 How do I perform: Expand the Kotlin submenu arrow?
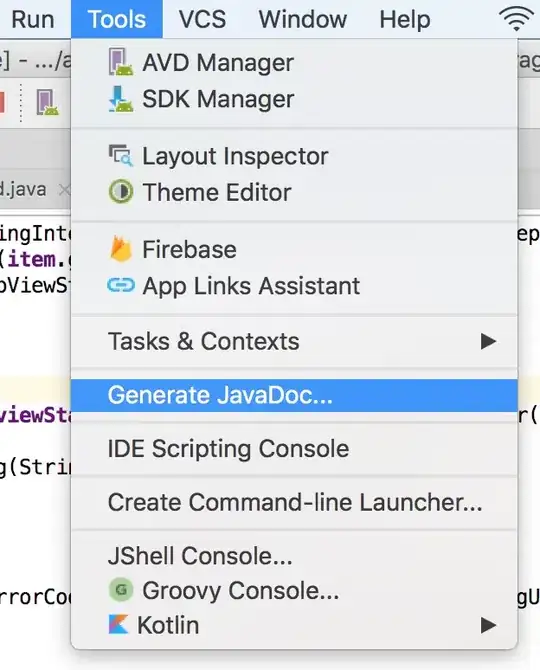pyautogui.click(x=488, y=625)
